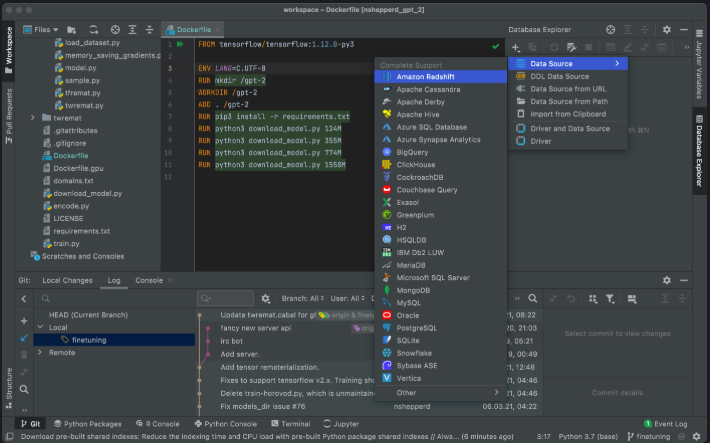Open Scratches and Consoles node

(82, 256)
